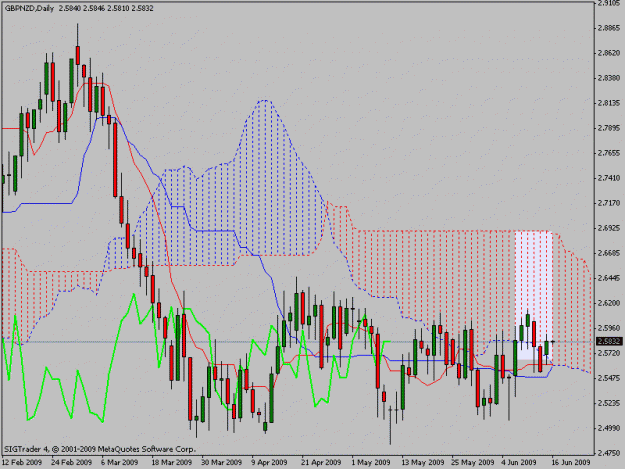The height and width of the screenshot is (469, 625).
Task: Click the 16 Jun 2009 date label
Action: tap(570, 462)
